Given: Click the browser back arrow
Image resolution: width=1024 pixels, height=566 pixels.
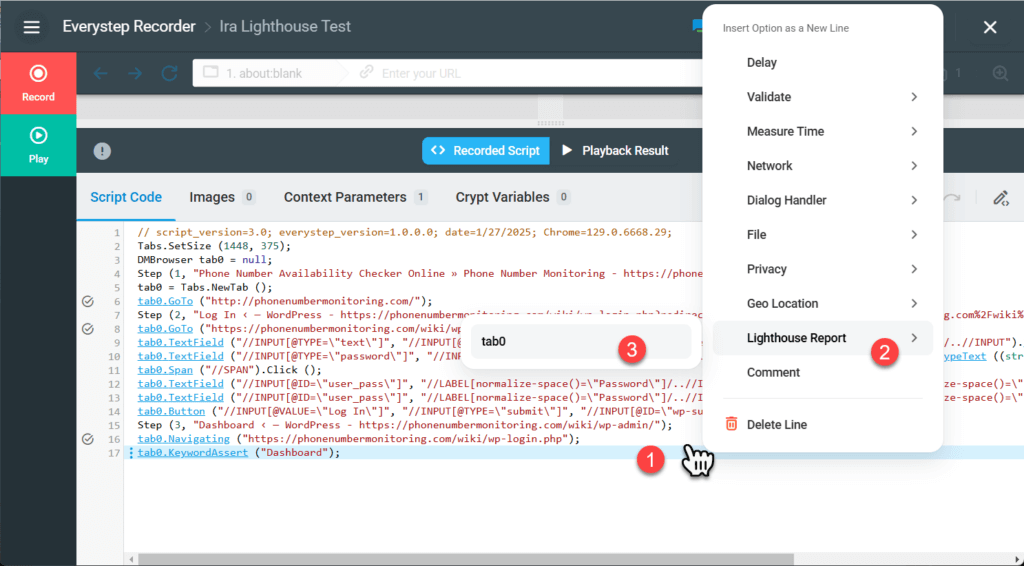Looking at the screenshot, I should point(100,73).
